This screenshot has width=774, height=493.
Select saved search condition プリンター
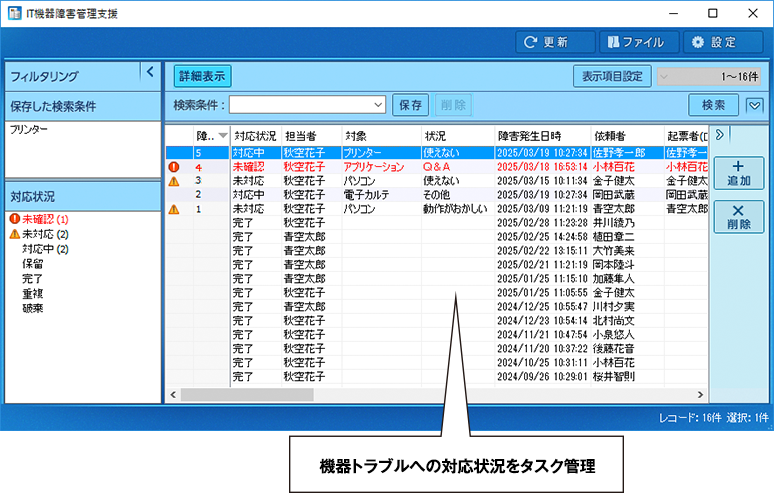29,129
